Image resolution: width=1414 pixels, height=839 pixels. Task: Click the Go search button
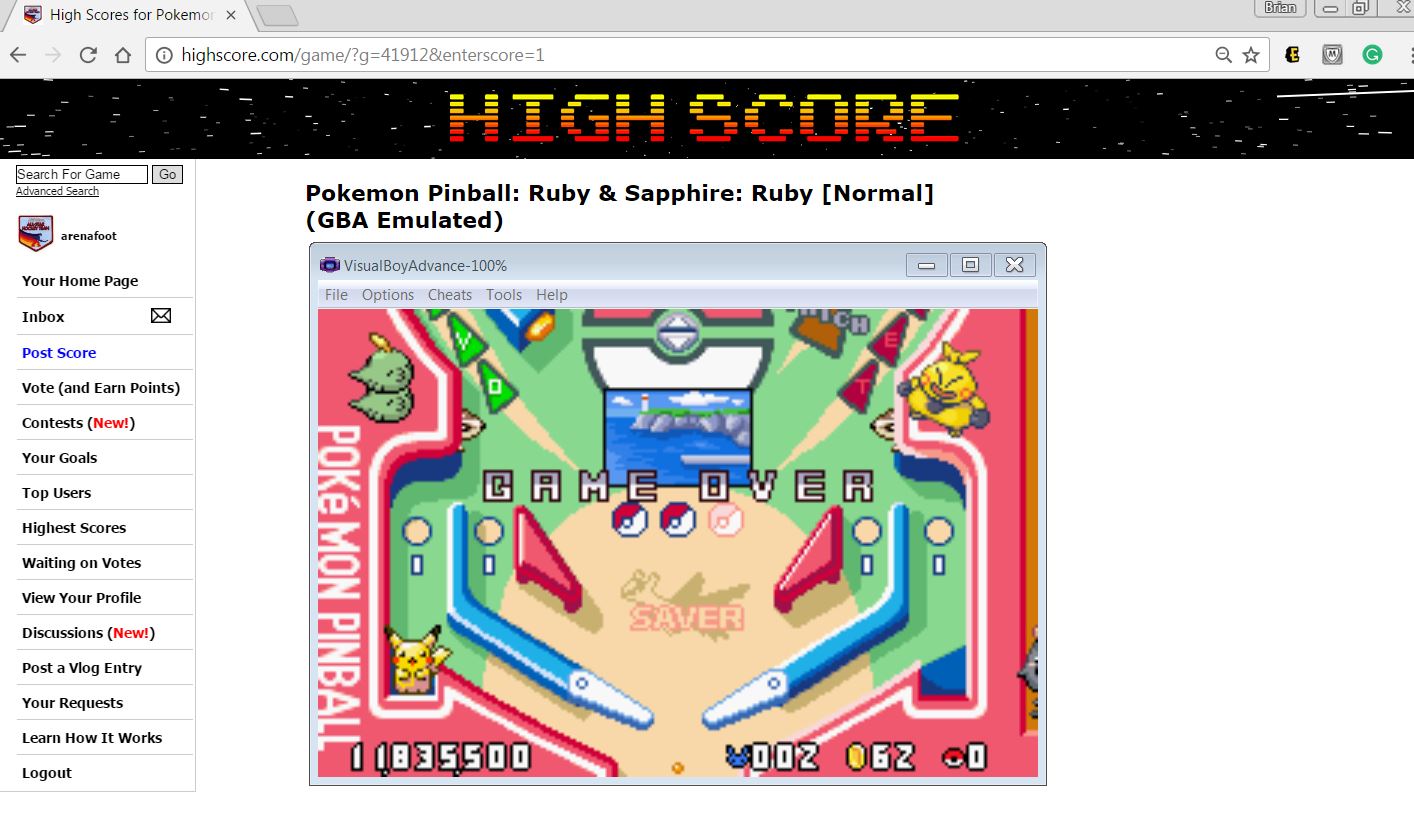click(167, 175)
